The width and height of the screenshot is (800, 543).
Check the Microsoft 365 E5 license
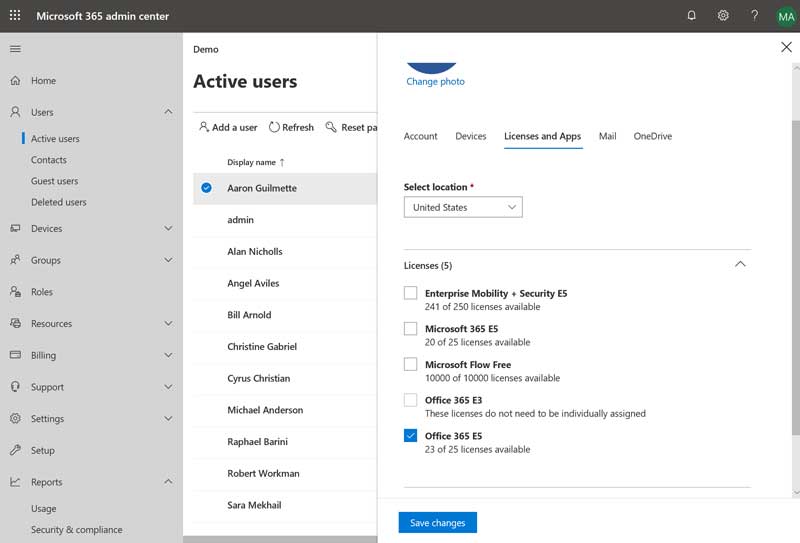click(410, 329)
